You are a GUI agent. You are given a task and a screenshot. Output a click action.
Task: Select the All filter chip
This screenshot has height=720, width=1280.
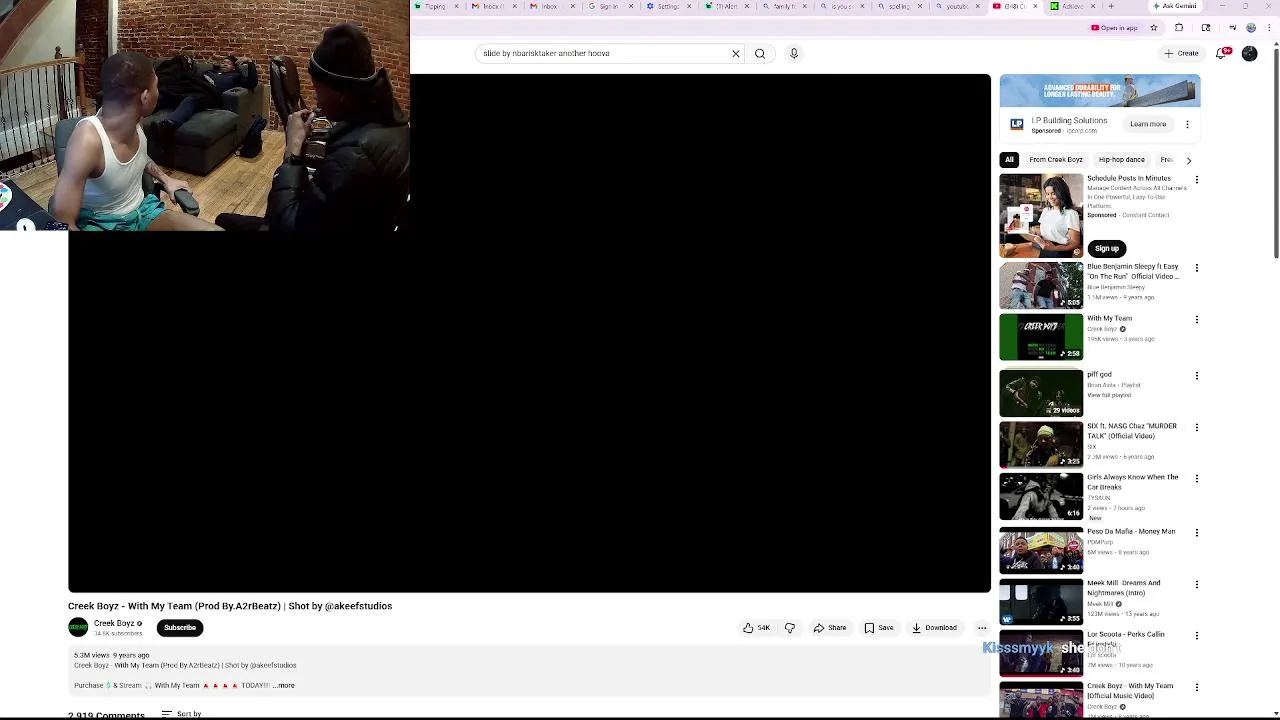point(1009,160)
